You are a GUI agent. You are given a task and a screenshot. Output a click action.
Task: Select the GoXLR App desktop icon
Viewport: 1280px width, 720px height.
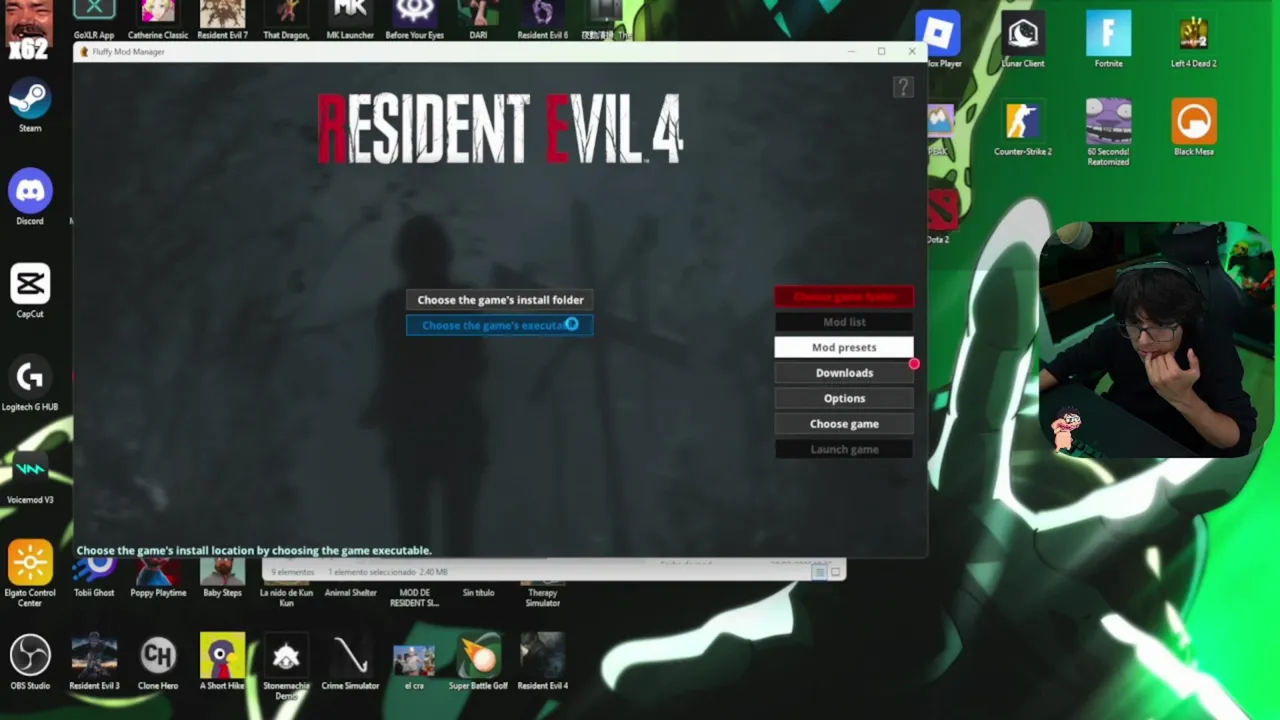click(x=94, y=20)
